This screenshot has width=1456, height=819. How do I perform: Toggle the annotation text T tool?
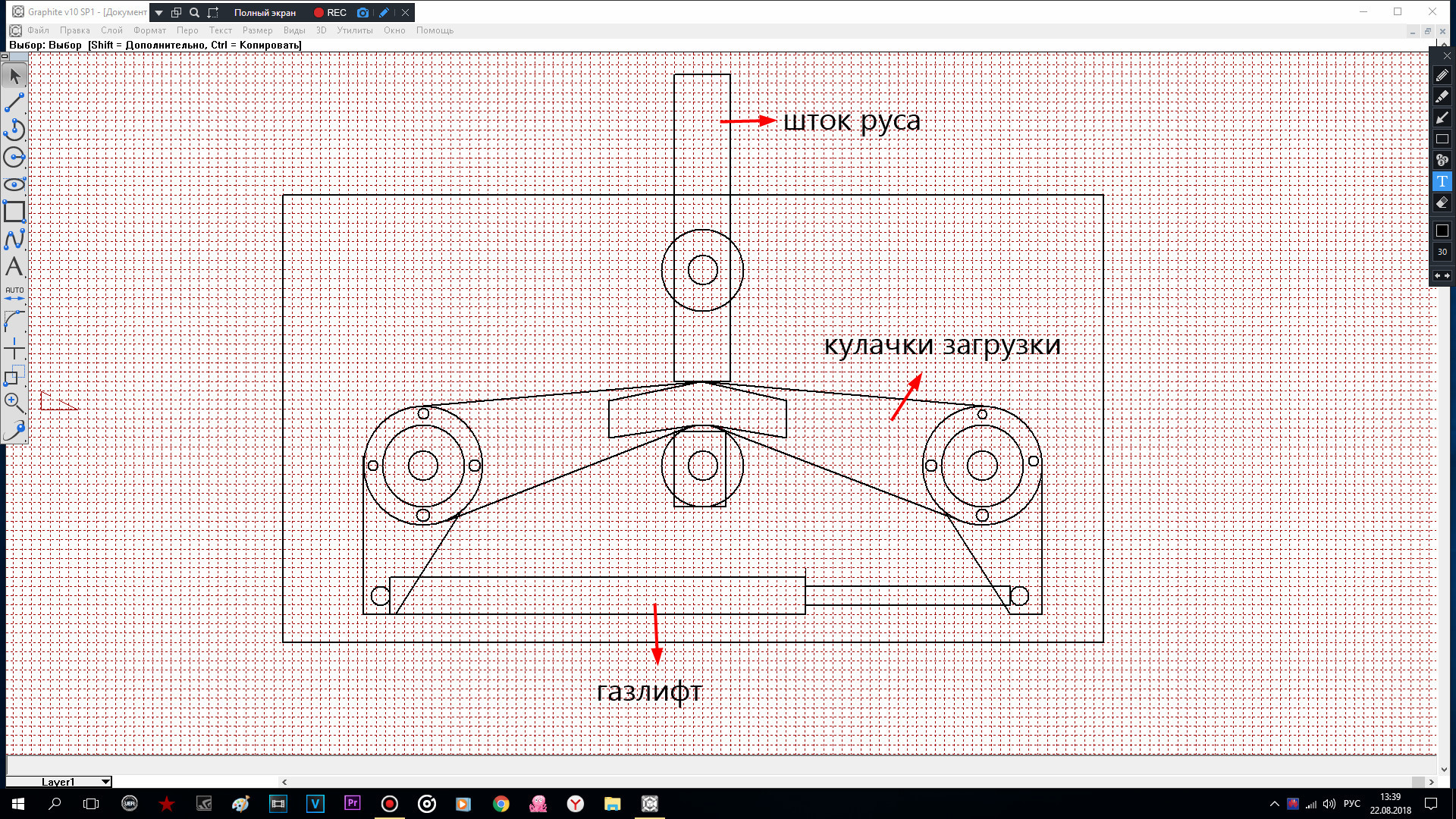point(1442,181)
